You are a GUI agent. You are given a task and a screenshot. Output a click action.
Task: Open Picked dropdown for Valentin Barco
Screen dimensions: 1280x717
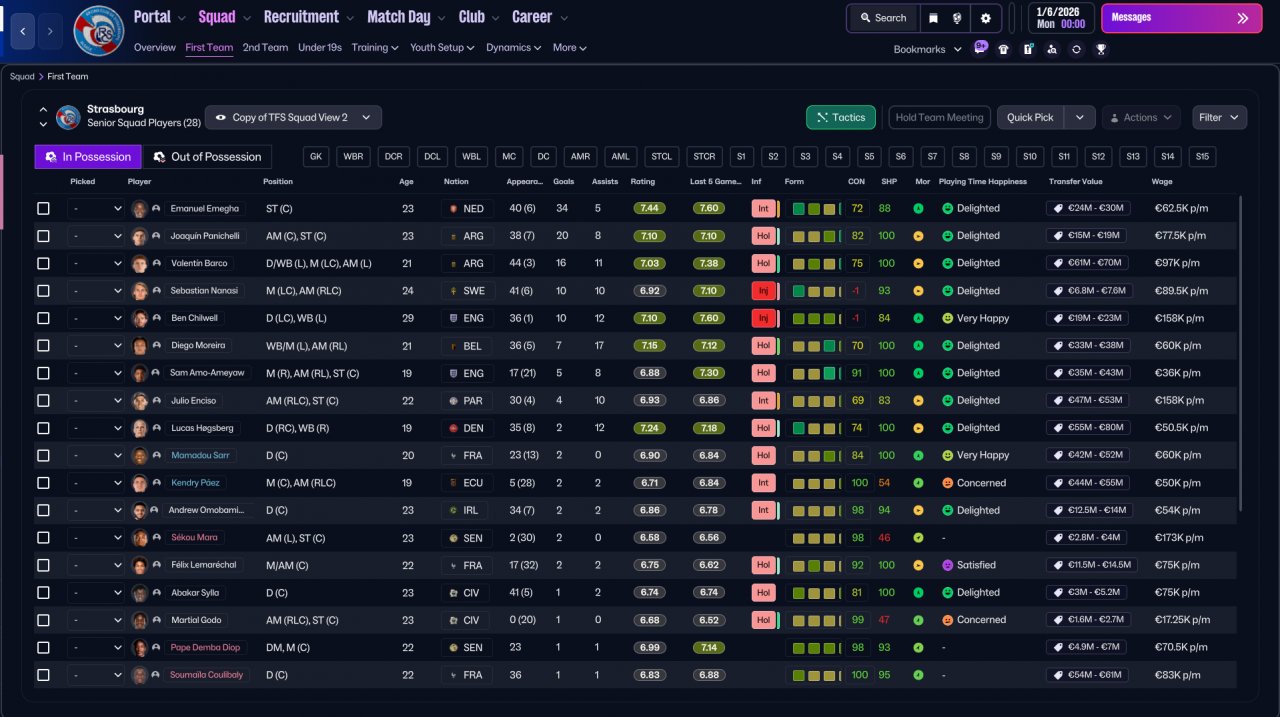[96, 263]
